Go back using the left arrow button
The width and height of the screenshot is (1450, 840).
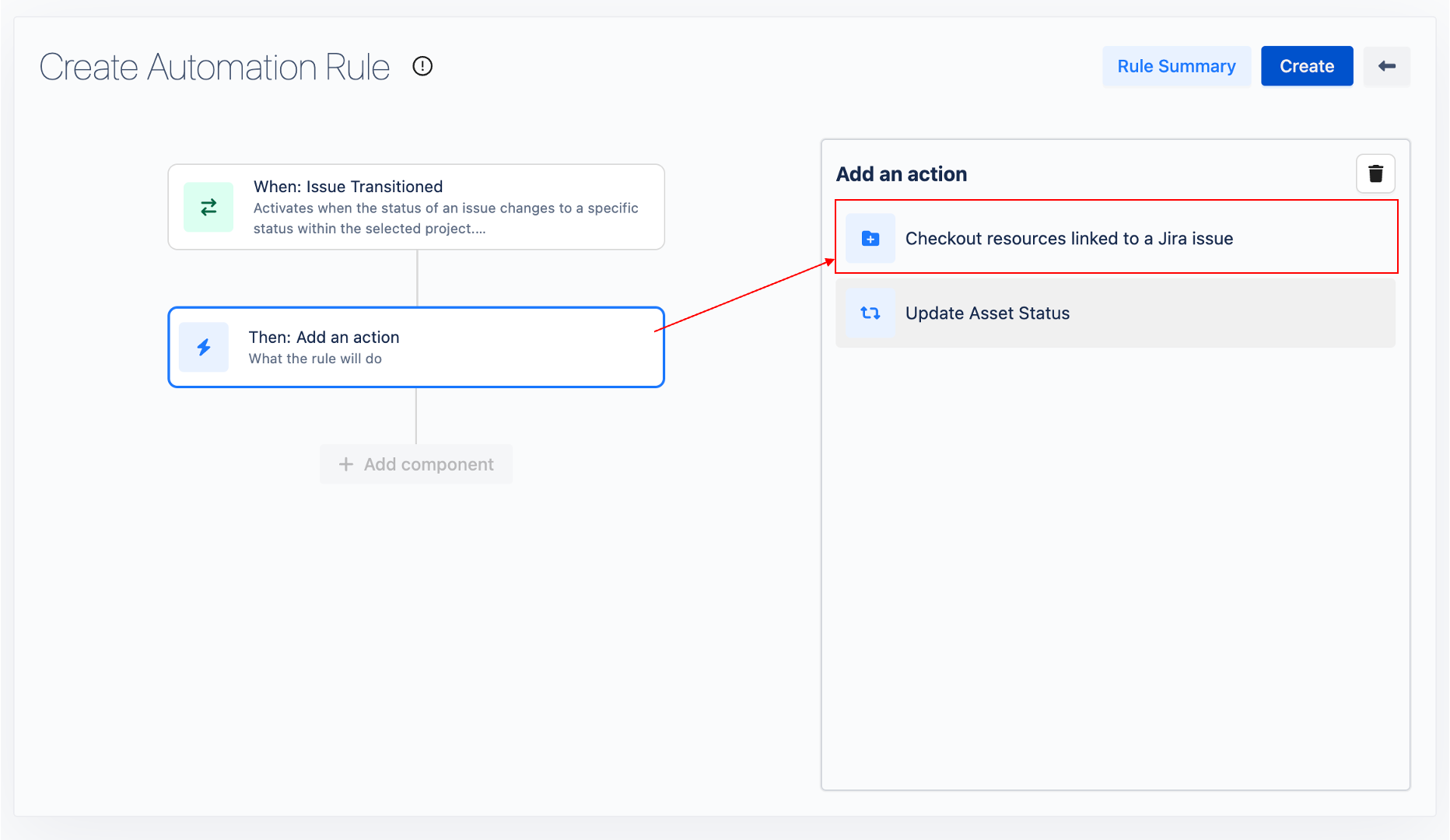tap(1386, 66)
